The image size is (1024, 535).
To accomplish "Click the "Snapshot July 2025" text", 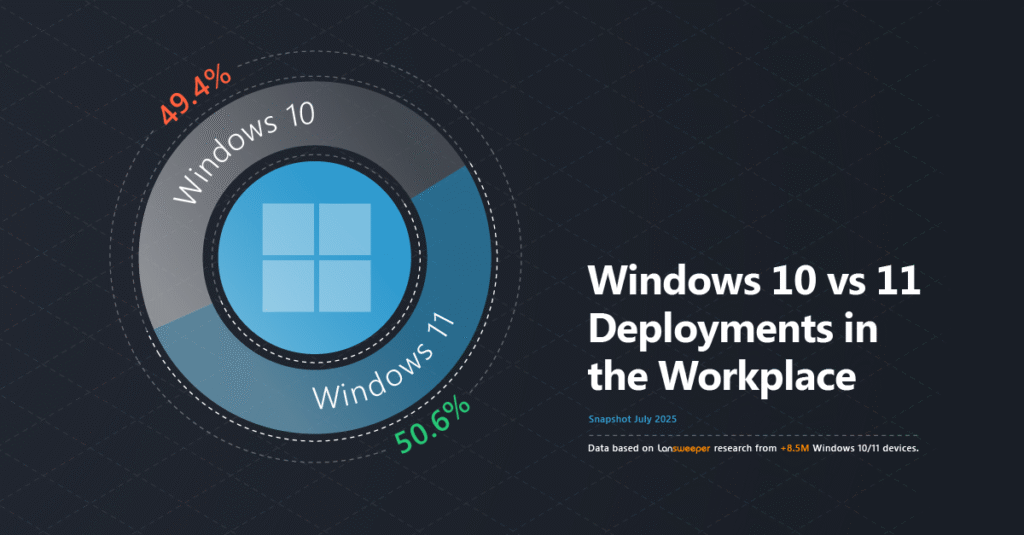I will point(632,419).
